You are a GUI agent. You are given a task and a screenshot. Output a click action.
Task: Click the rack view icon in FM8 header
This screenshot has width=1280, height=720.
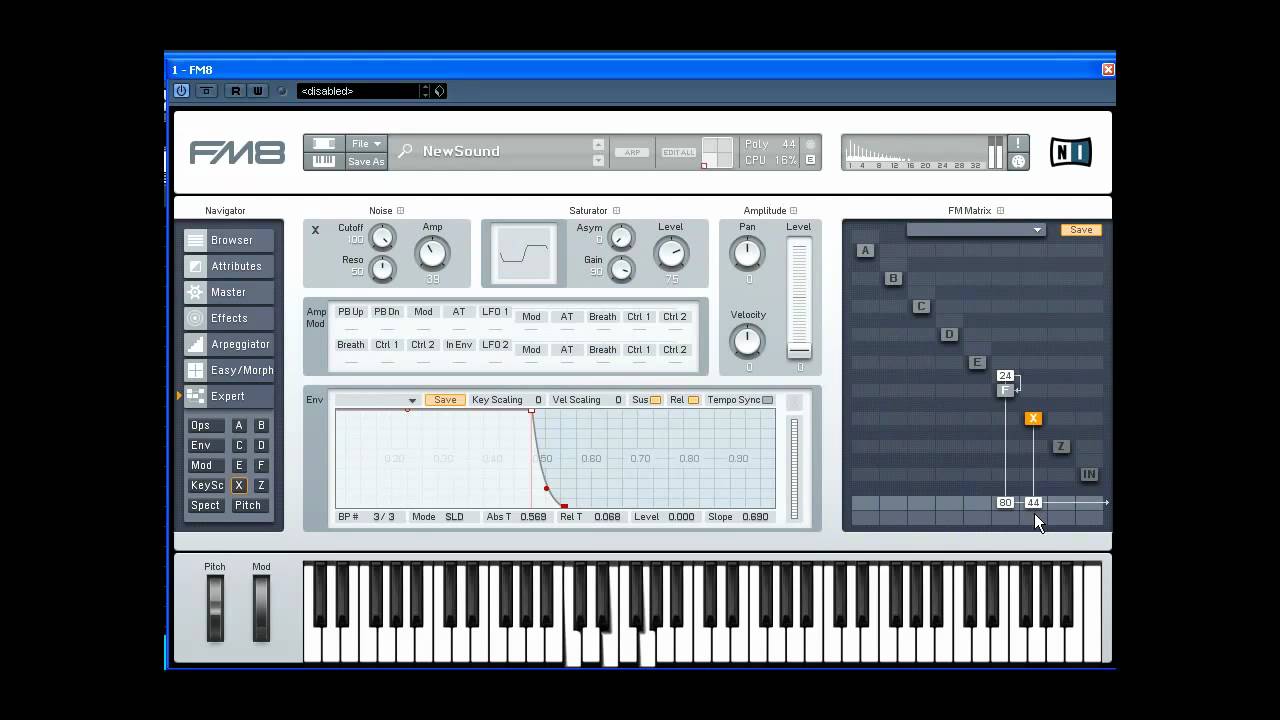coord(324,144)
